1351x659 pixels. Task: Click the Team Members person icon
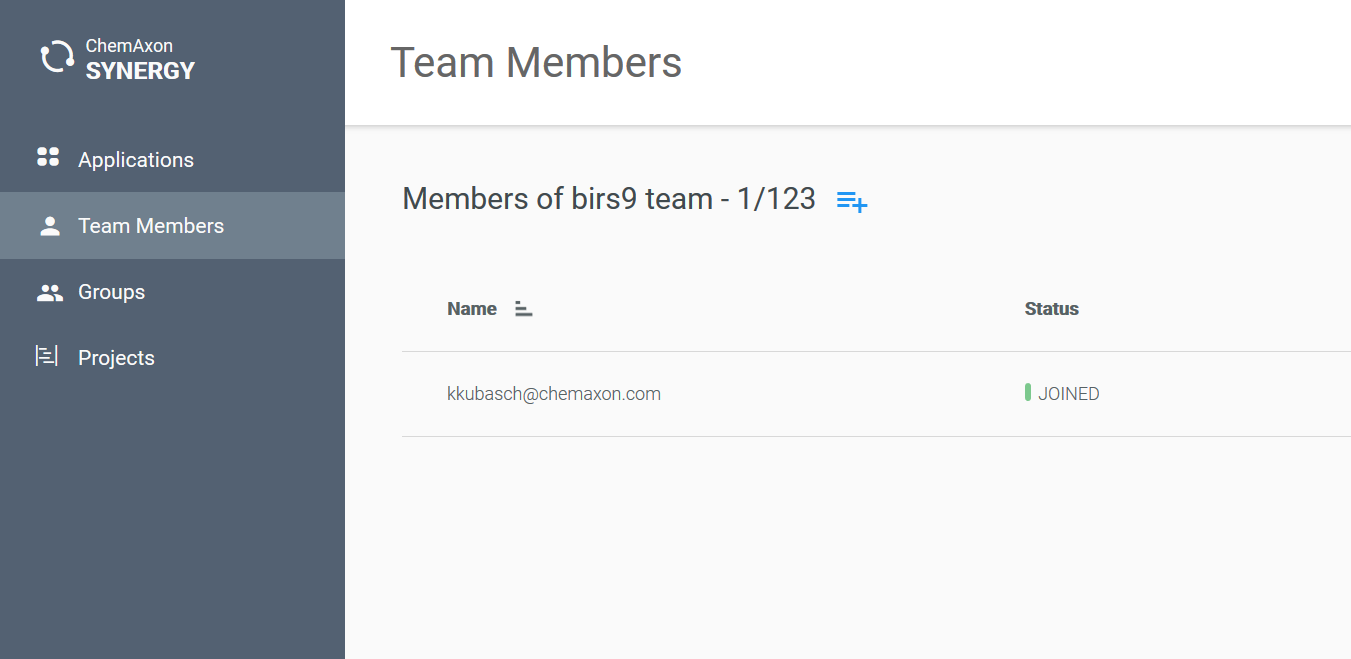(x=50, y=226)
